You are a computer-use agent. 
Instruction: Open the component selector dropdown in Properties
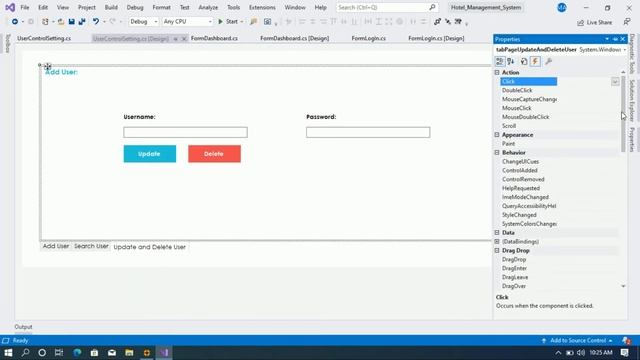[624, 50]
